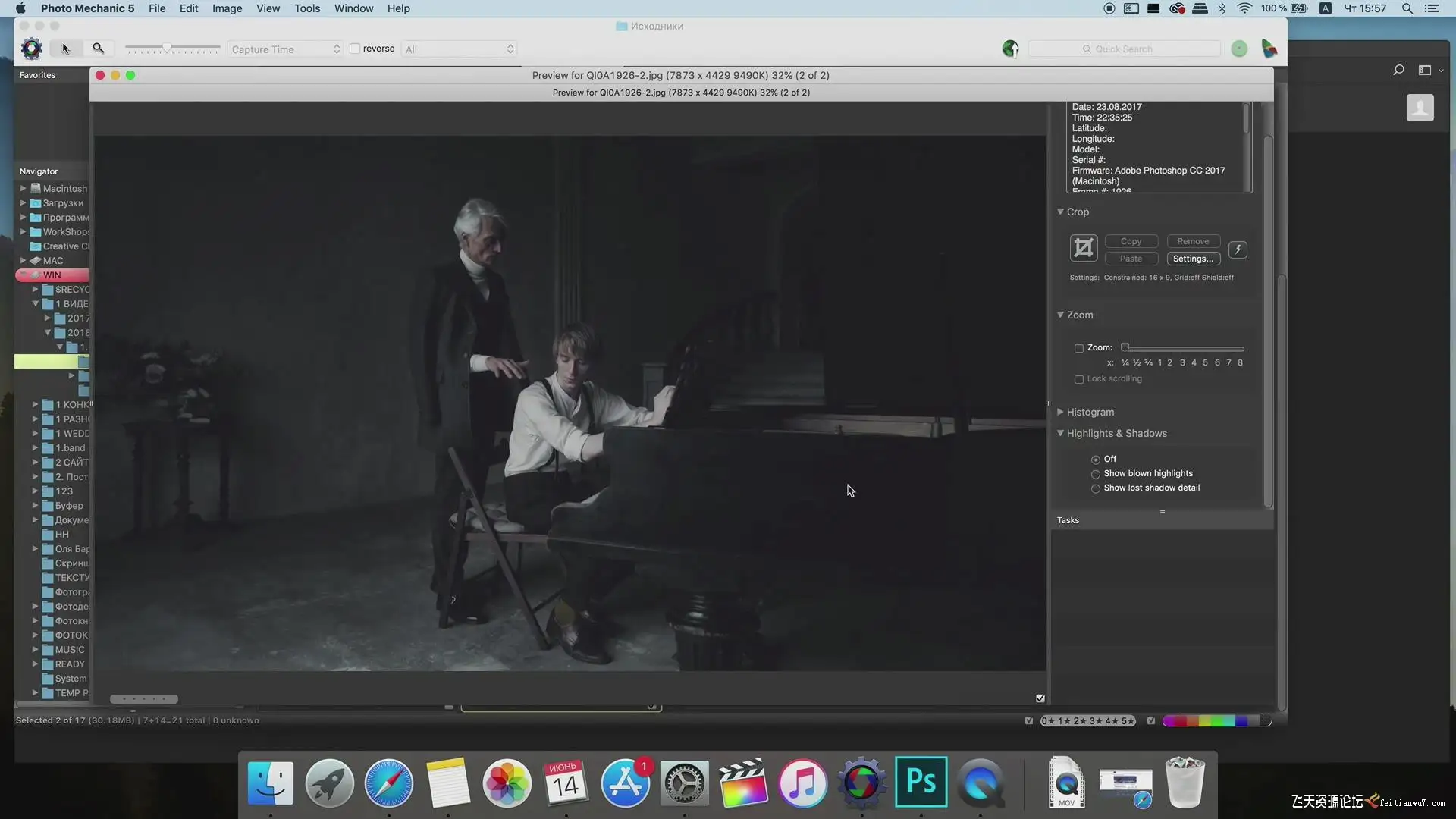This screenshot has height=819, width=1456.
Task: Click the Quick Search field
Action: pos(1124,49)
